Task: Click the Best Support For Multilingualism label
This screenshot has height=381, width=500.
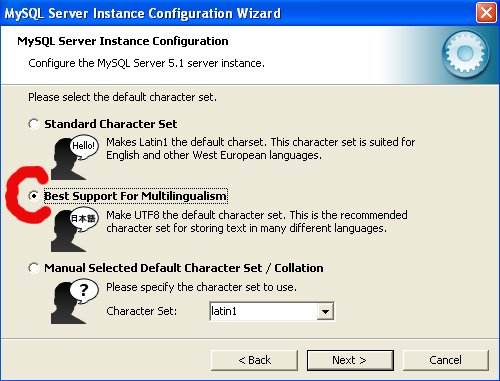Action: point(136,196)
